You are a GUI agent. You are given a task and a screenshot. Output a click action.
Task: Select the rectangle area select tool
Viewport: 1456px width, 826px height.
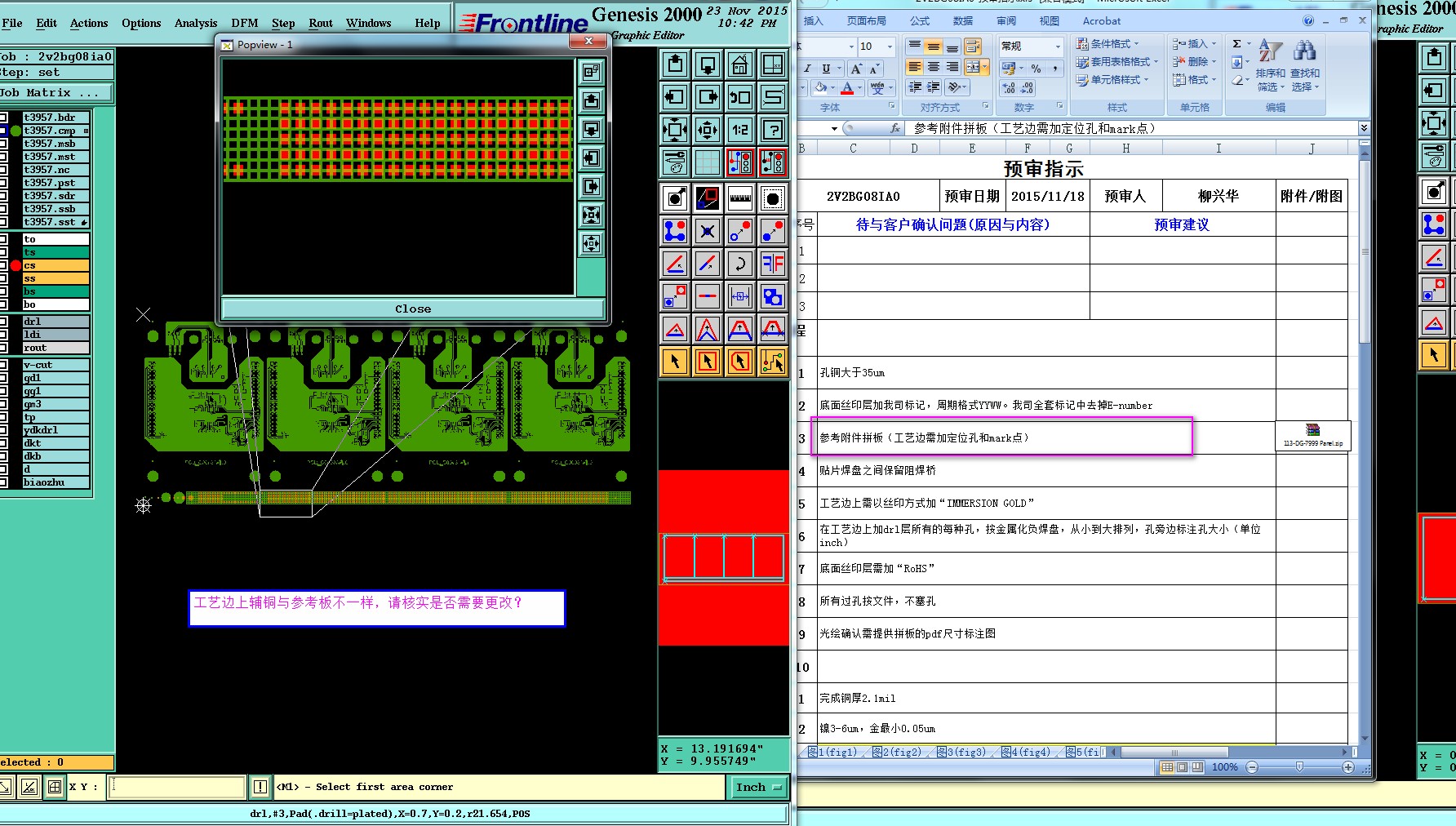708,361
